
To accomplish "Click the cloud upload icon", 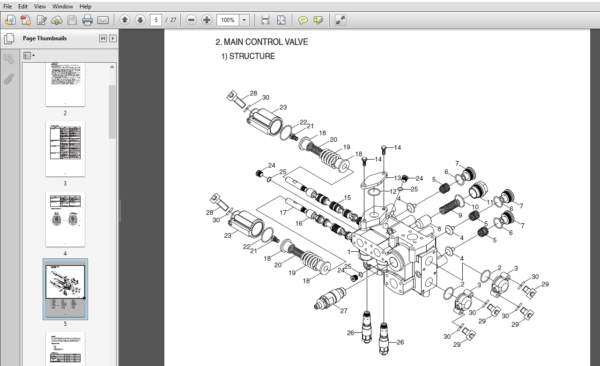I will tap(57, 20).
